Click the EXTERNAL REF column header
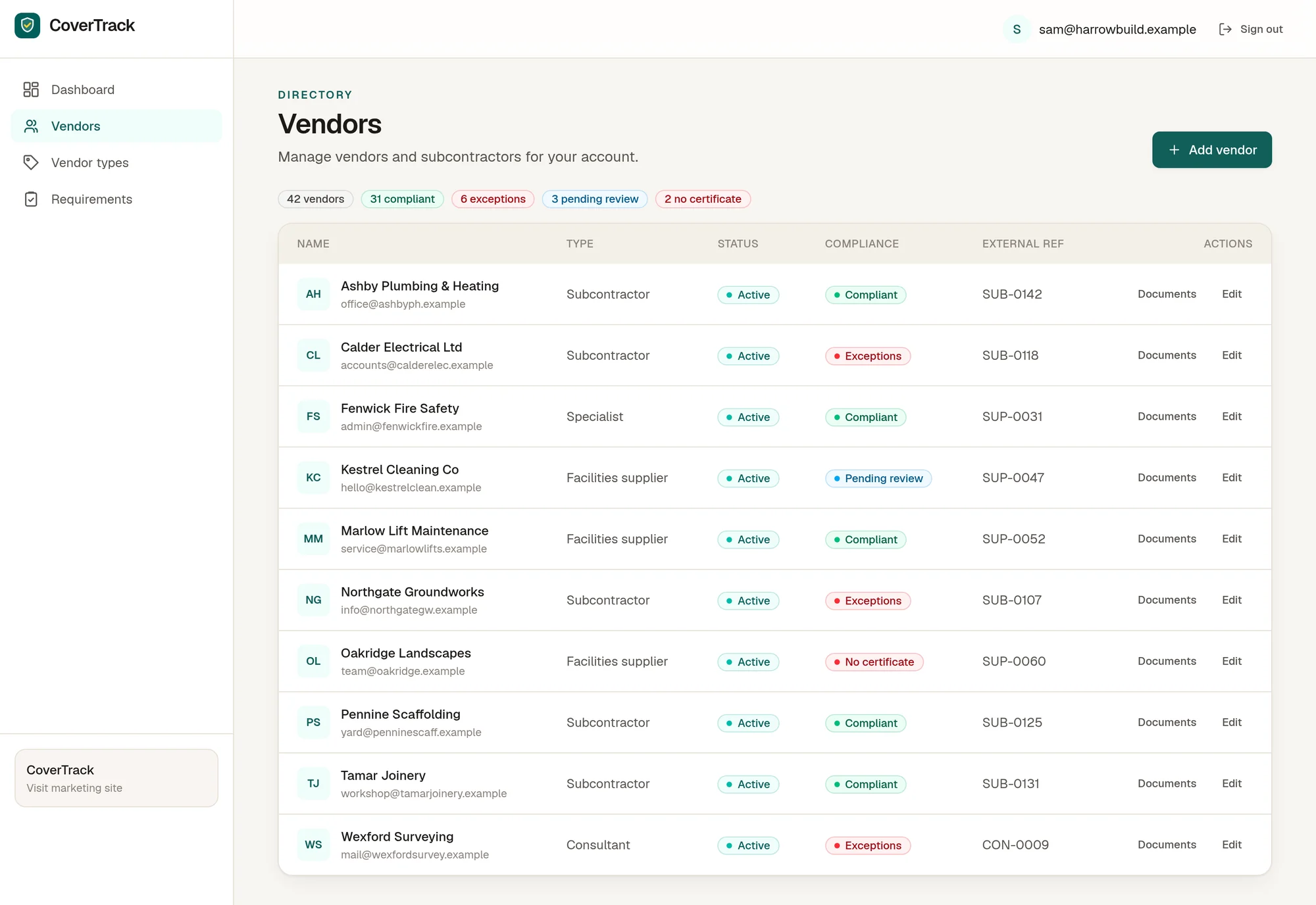Viewport: 1316px width, 905px height. pos(1023,243)
